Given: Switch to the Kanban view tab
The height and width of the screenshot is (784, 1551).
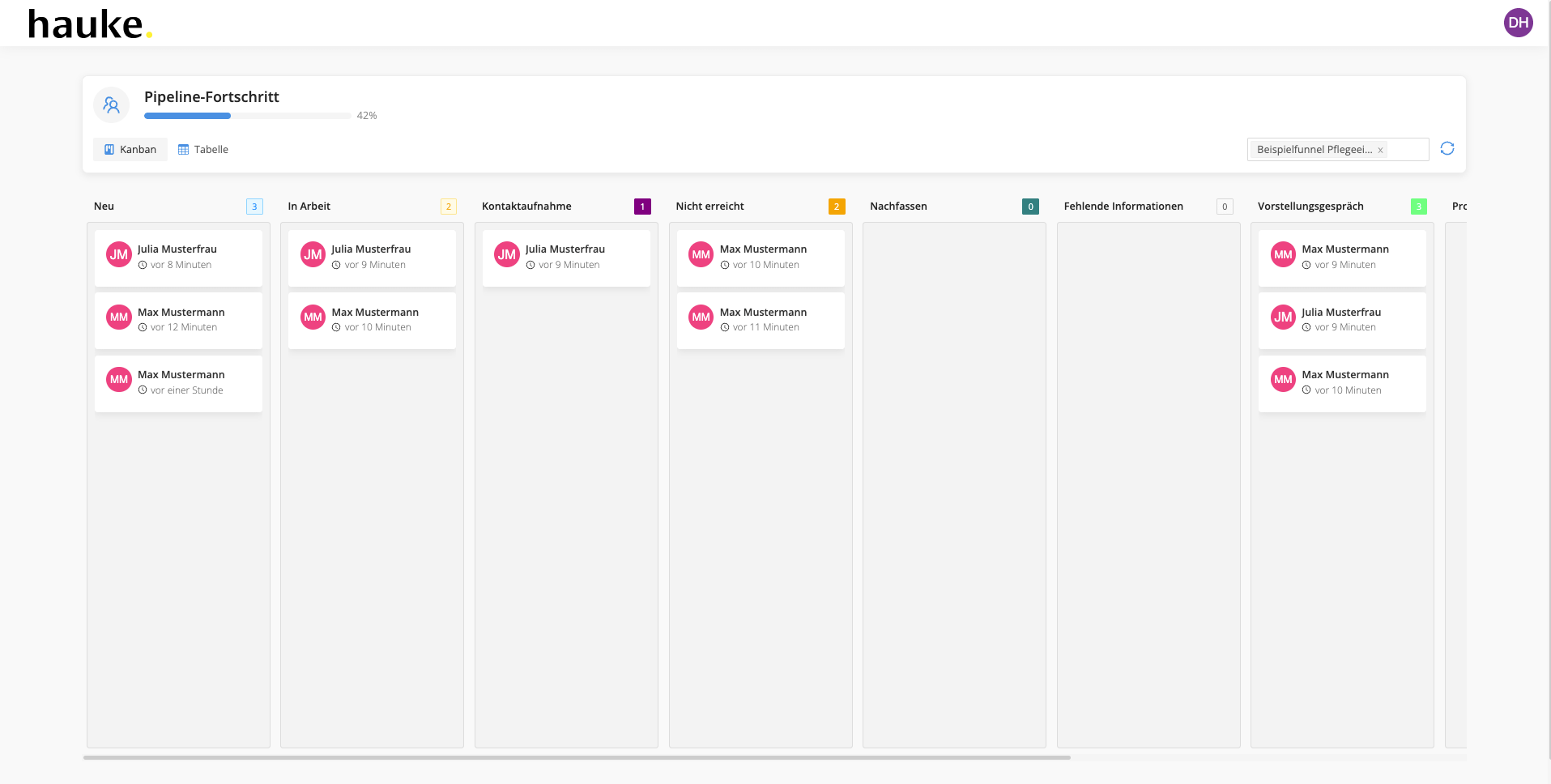Looking at the screenshot, I should (130, 150).
